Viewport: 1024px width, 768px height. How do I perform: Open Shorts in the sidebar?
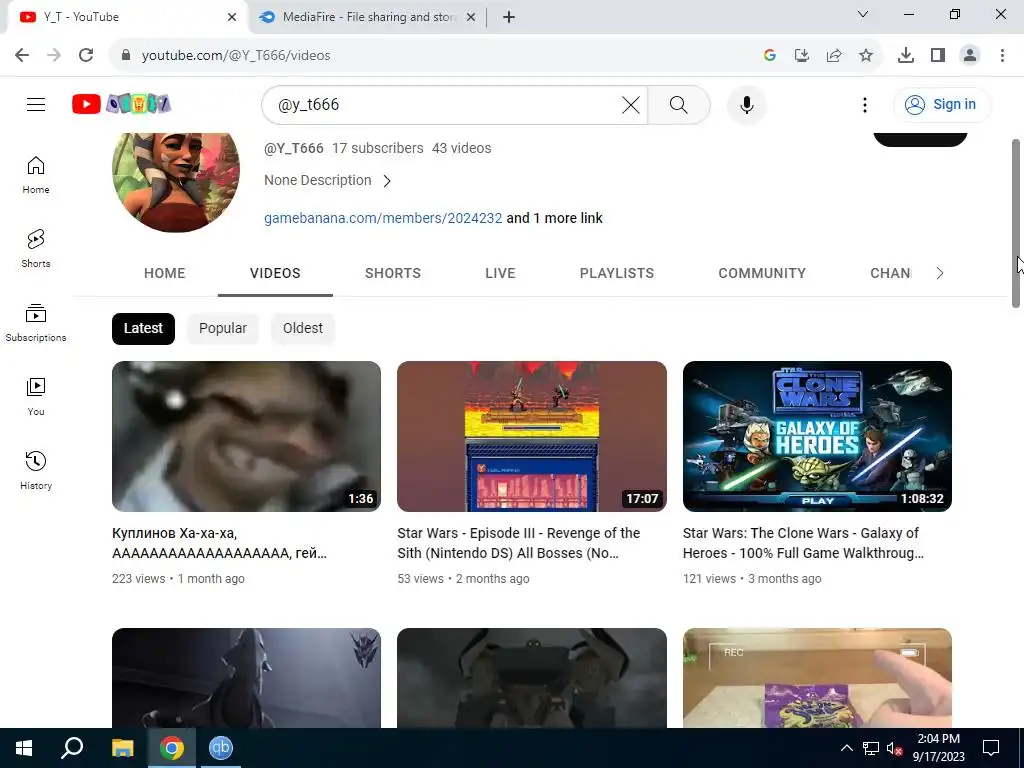click(36, 249)
